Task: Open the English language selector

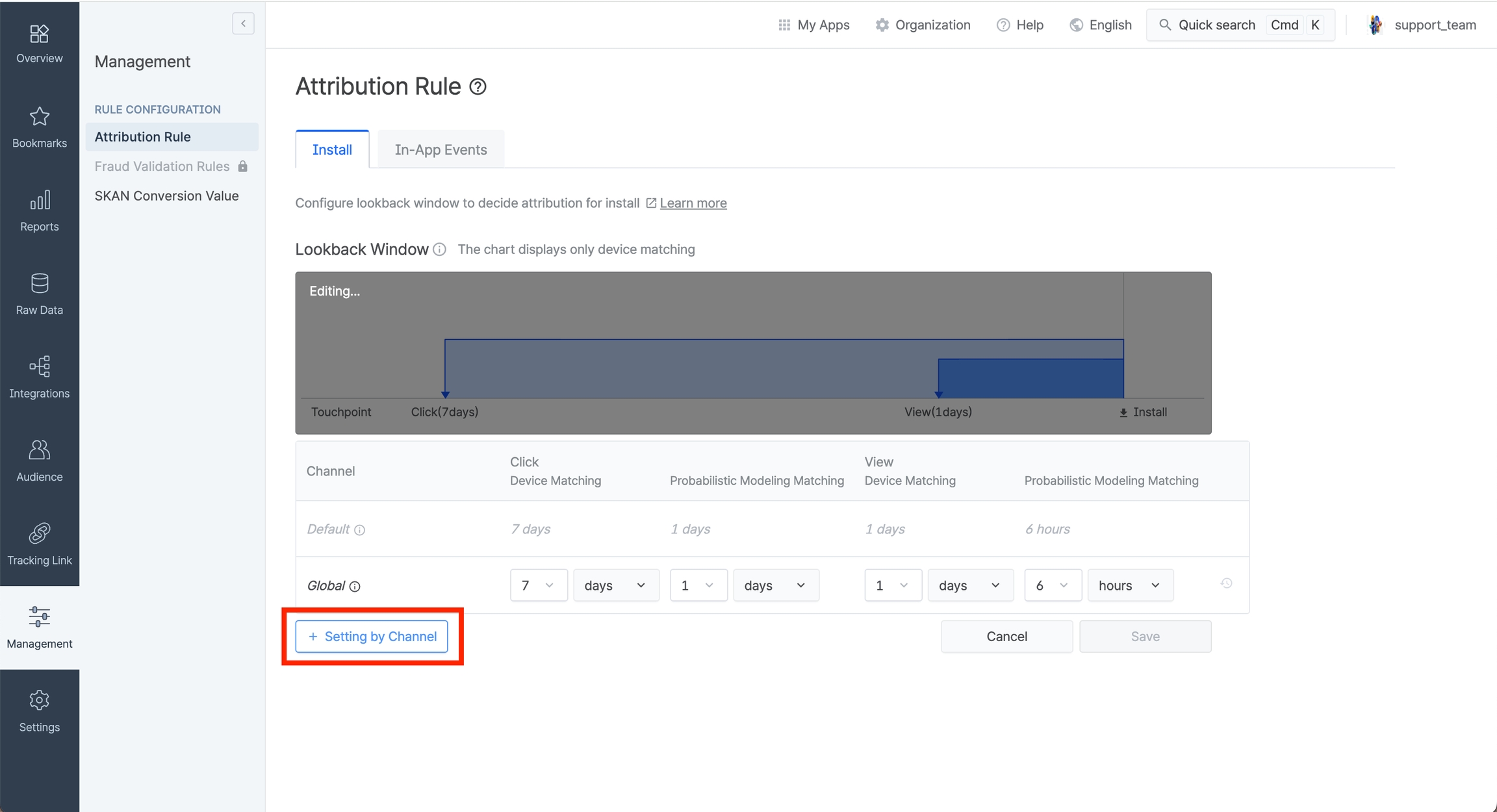Action: (x=1101, y=25)
